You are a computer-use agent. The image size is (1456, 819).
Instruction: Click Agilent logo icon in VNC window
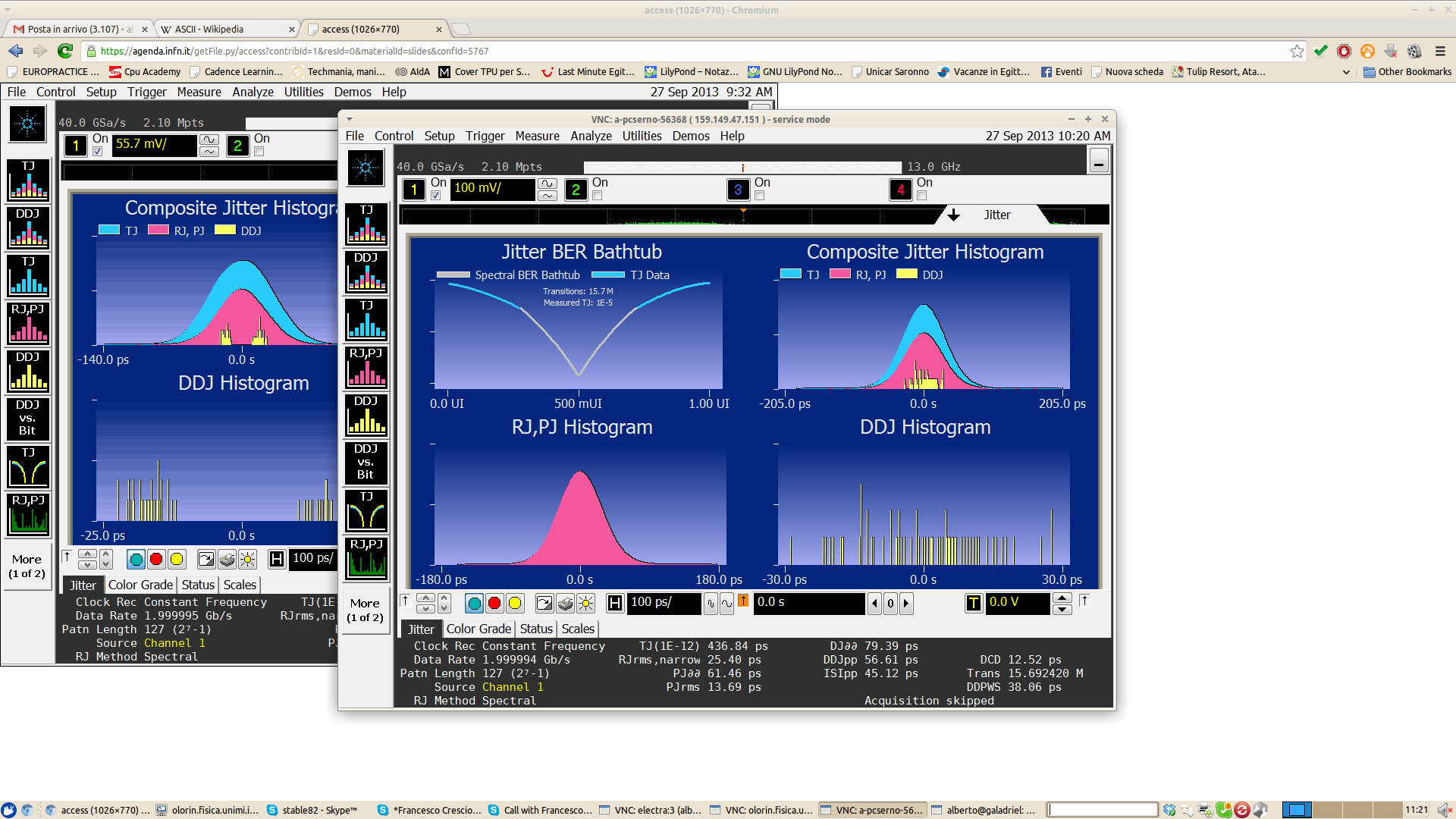pos(366,168)
